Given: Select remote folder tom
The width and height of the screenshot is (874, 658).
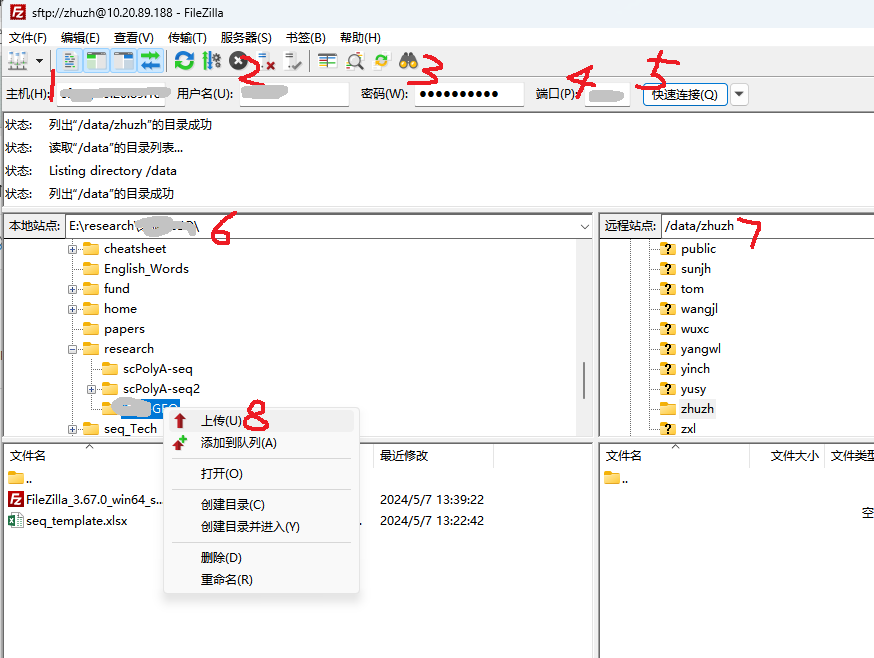Looking at the screenshot, I should click(x=692, y=289).
